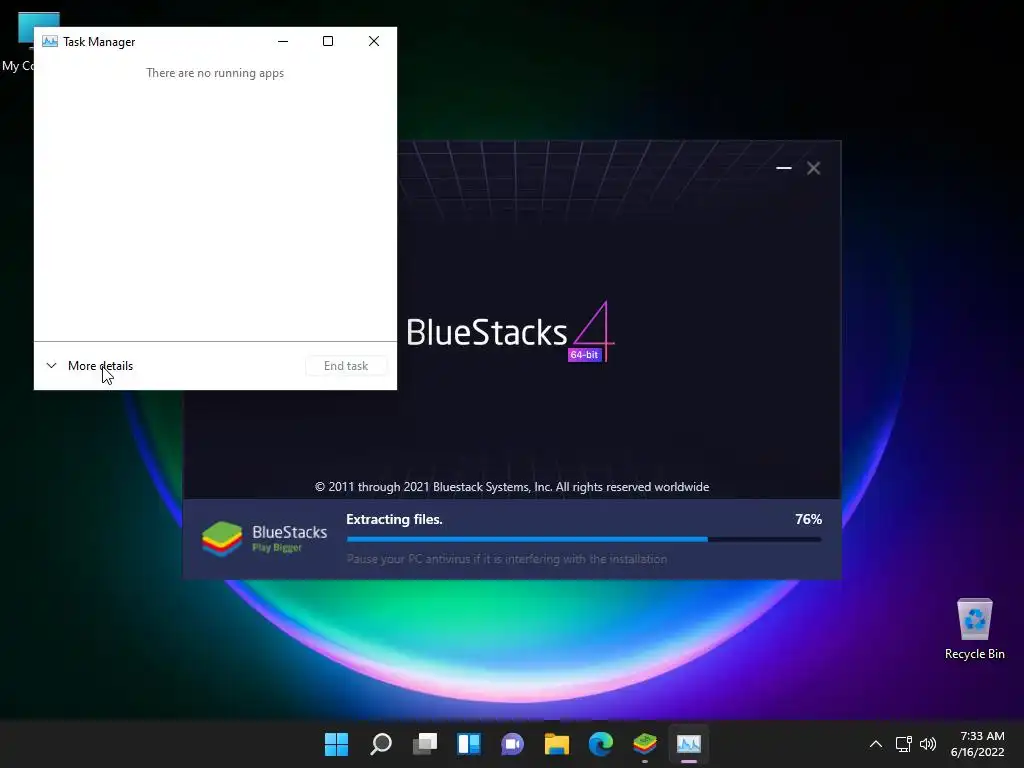The height and width of the screenshot is (768, 1024).
Task: Open clock and date flyout
Action: [978, 744]
